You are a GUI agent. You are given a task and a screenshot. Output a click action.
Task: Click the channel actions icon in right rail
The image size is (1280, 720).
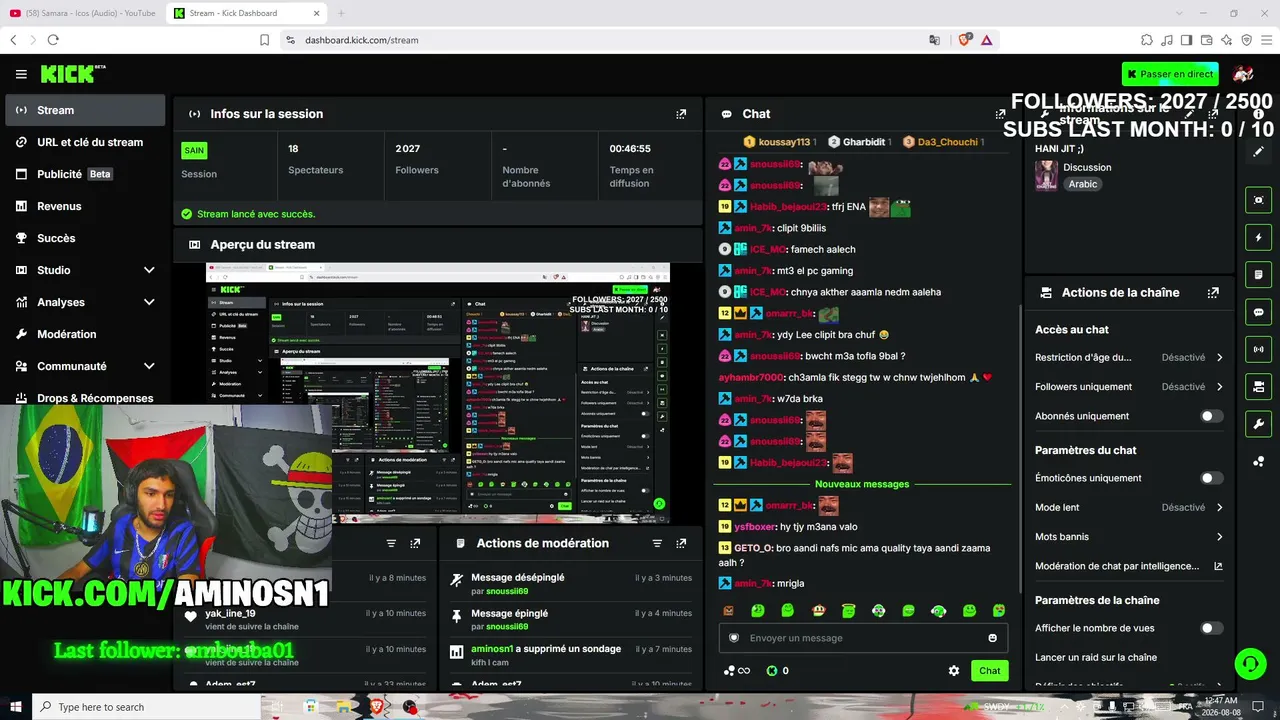point(1259,386)
